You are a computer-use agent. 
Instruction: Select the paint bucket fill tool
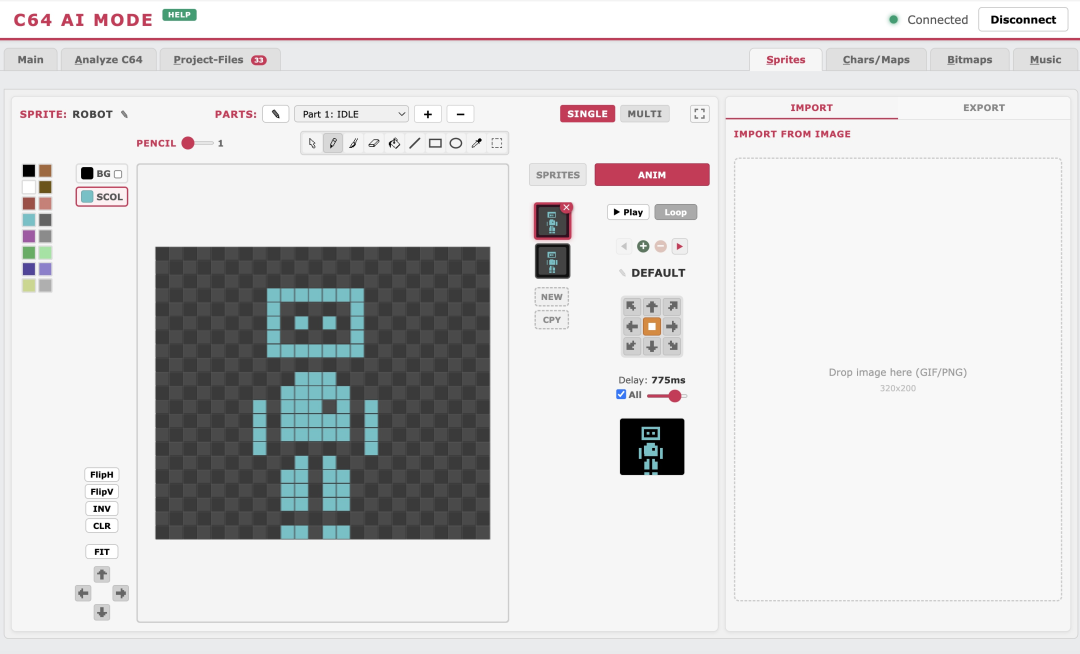click(394, 143)
